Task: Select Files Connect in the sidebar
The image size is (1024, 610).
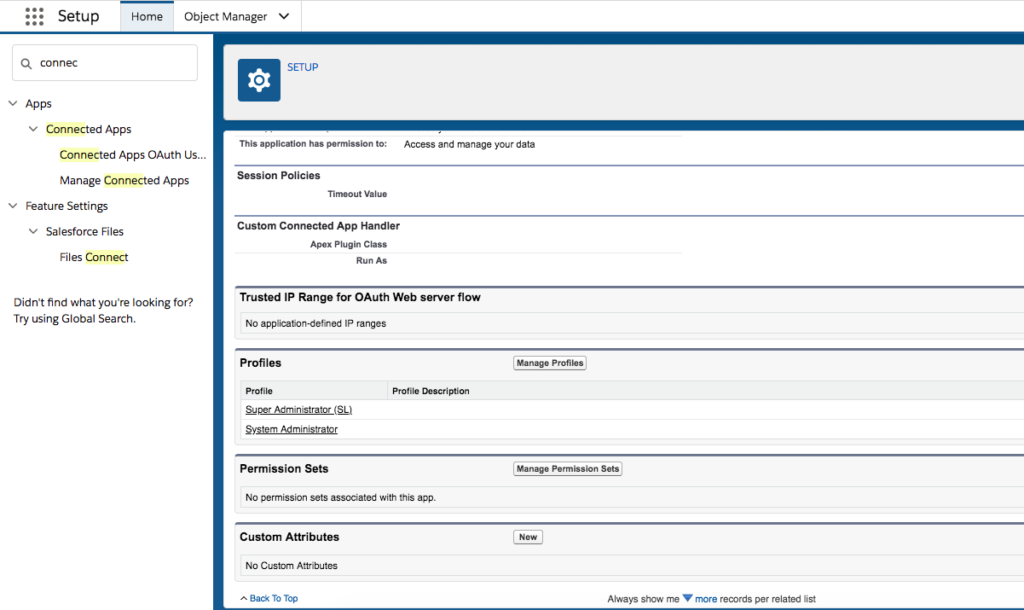Action: coord(94,257)
